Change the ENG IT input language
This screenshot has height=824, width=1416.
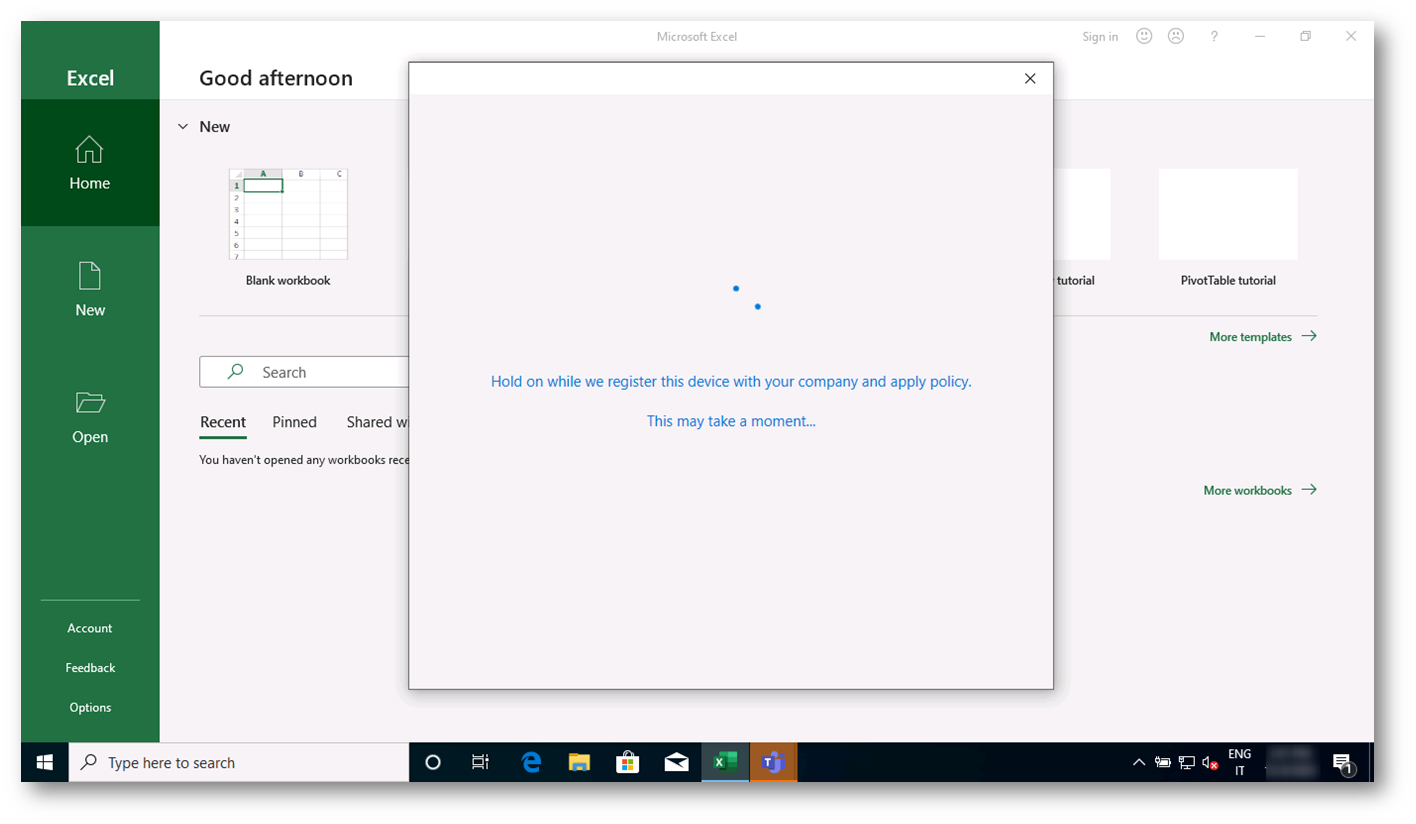click(1240, 762)
